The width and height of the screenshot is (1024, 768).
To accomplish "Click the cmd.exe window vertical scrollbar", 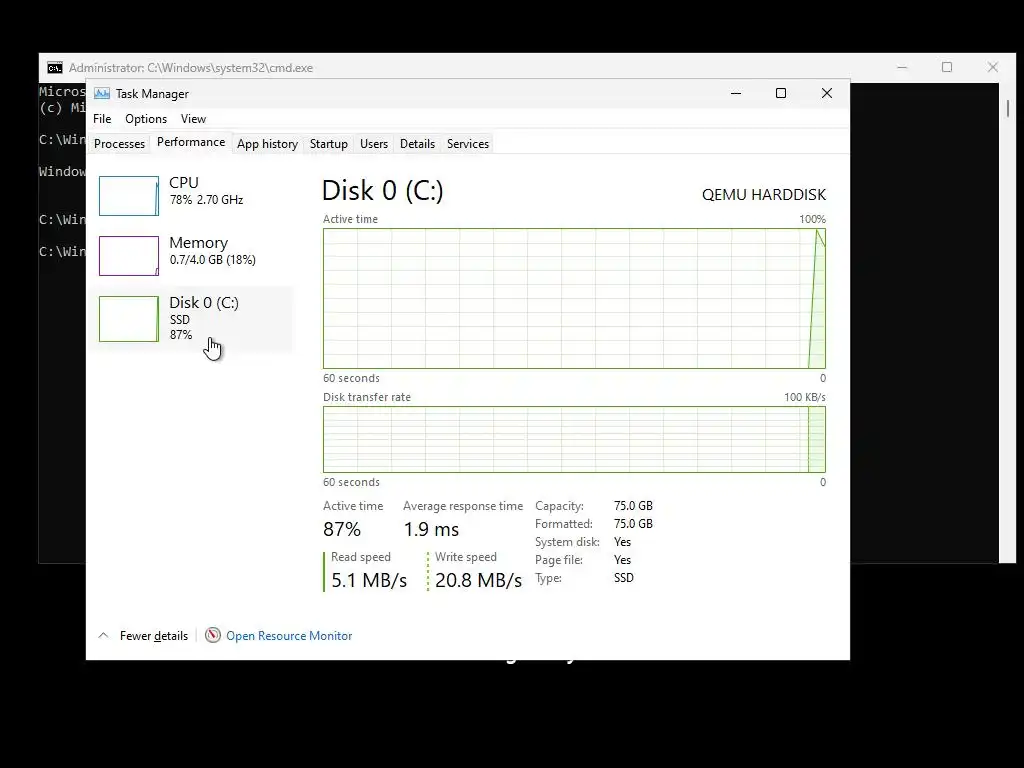I will (x=1008, y=323).
